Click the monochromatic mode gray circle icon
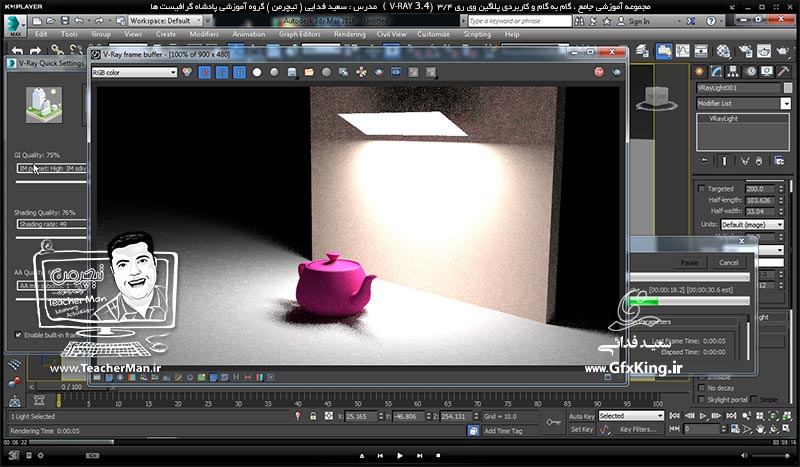The image size is (800, 467). pyautogui.click(x=274, y=72)
